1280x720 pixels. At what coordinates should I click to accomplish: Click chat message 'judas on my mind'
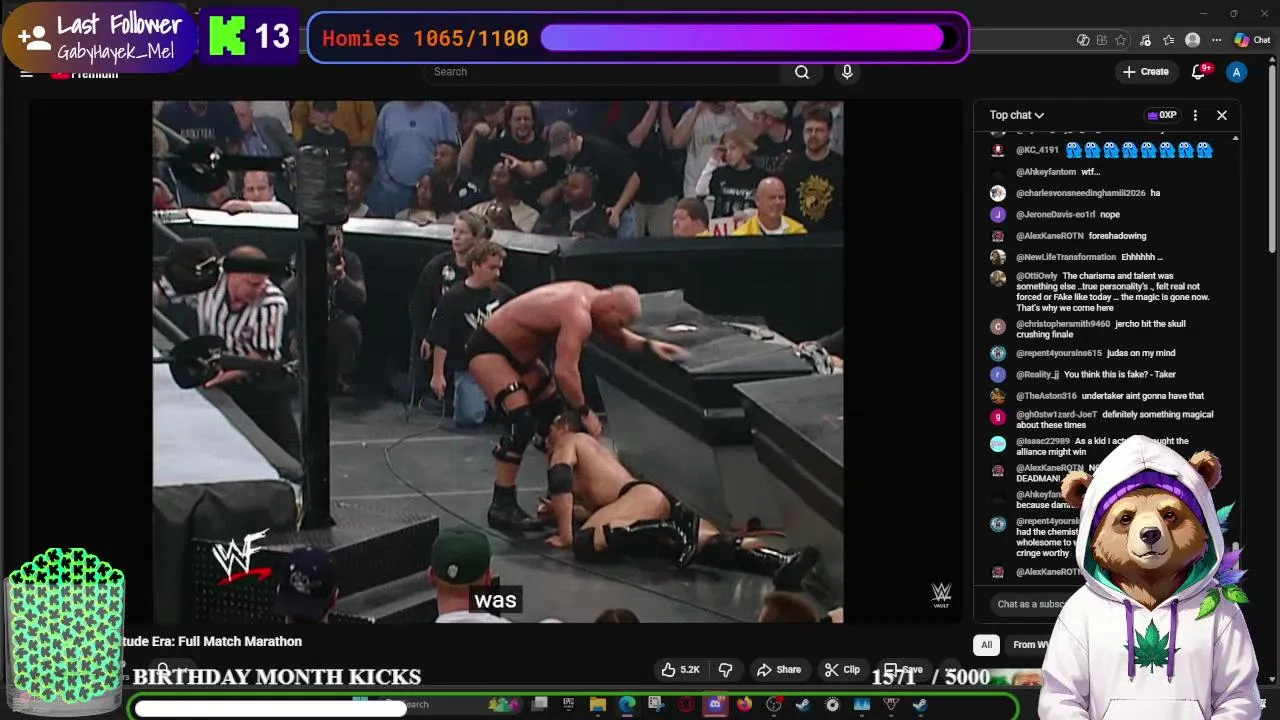[1141, 353]
